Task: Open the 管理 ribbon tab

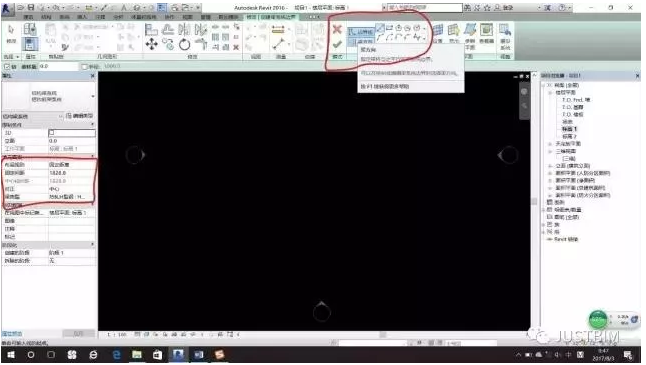Action: click(x=206, y=17)
